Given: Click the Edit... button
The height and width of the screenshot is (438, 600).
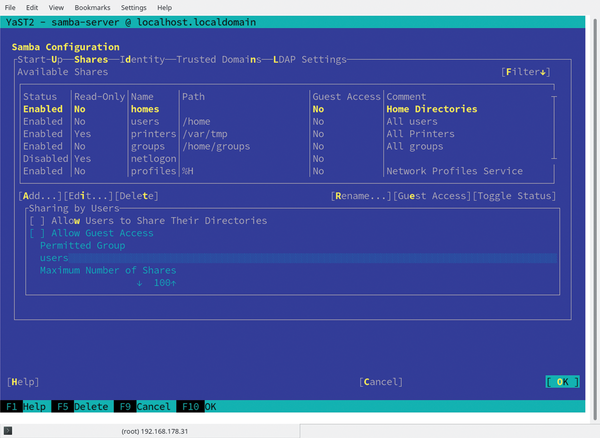Looking at the screenshot, I should coord(88,196).
